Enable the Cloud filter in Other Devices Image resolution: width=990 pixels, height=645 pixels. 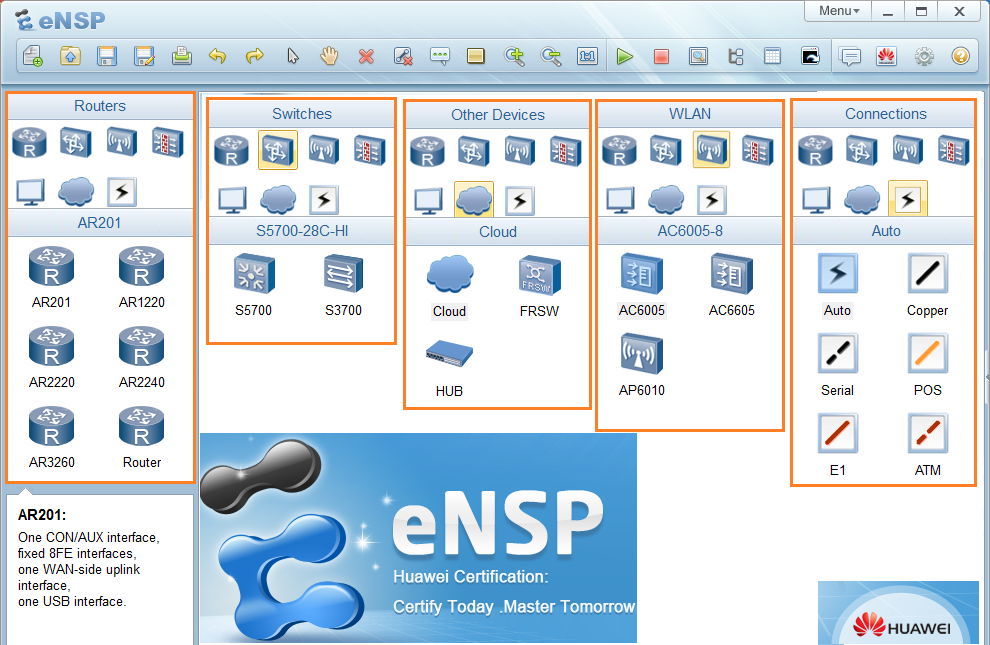coord(474,199)
